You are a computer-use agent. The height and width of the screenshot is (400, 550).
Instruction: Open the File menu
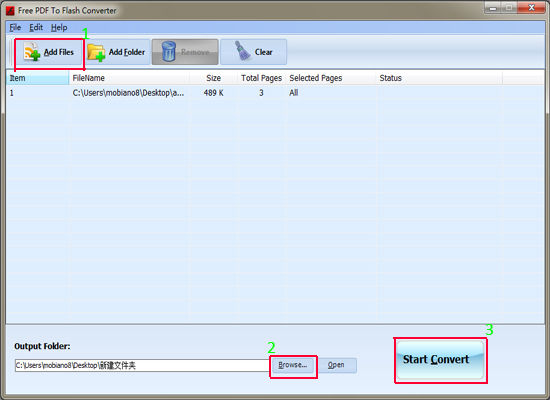[15, 27]
